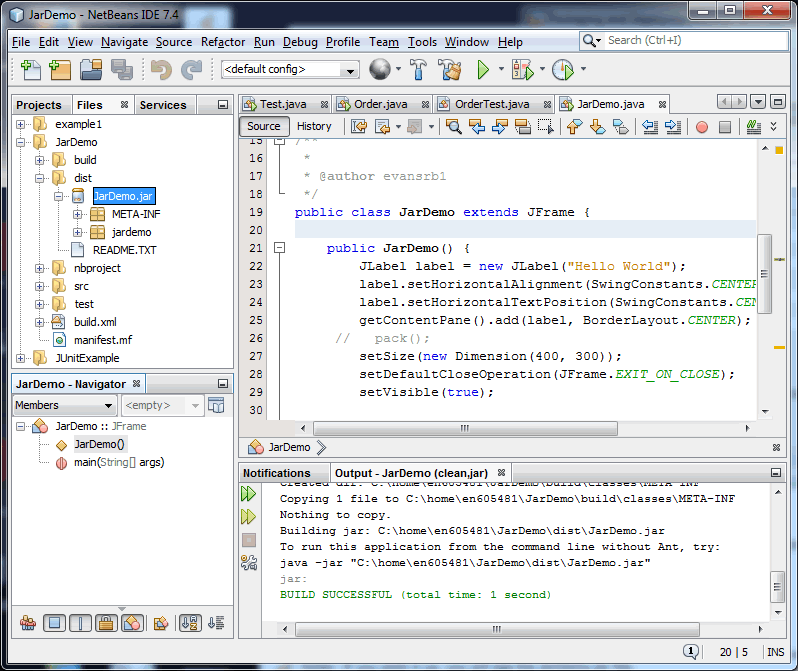This screenshot has height=671, width=798.
Task: Toggle rectangular selection in editor toolbar
Action: [x=546, y=126]
